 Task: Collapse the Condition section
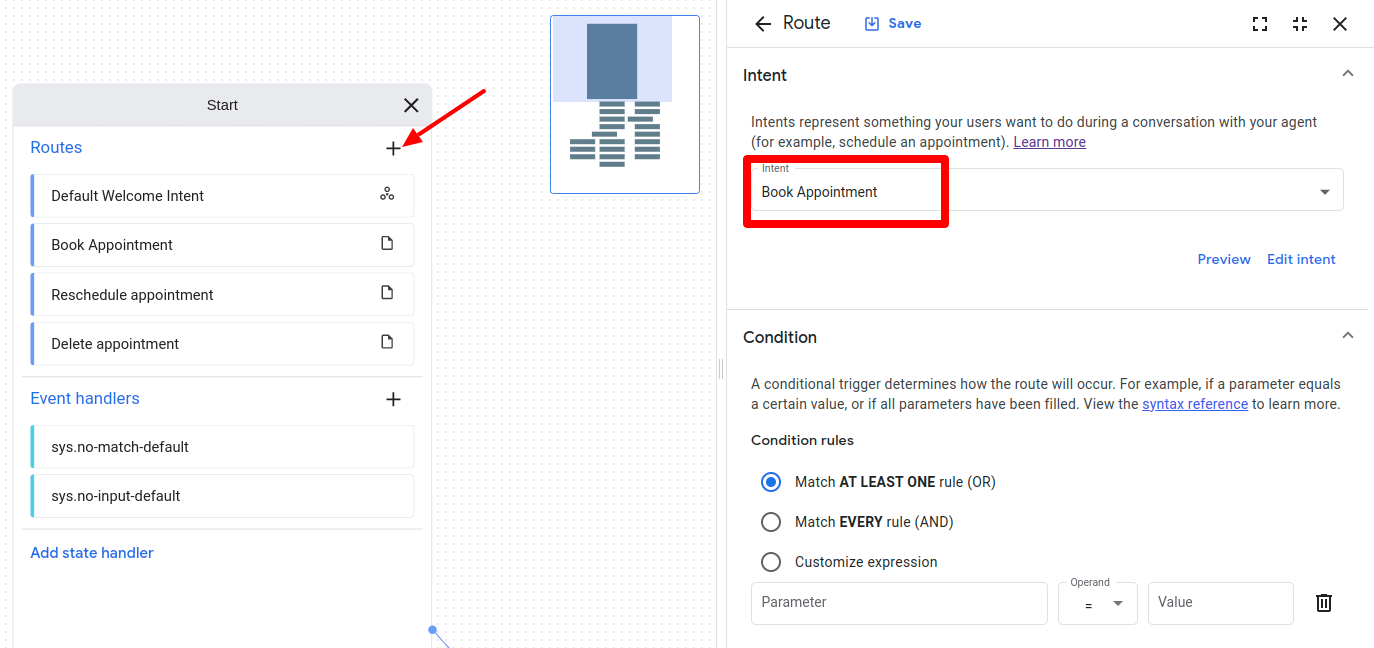tap(1347, 336)
